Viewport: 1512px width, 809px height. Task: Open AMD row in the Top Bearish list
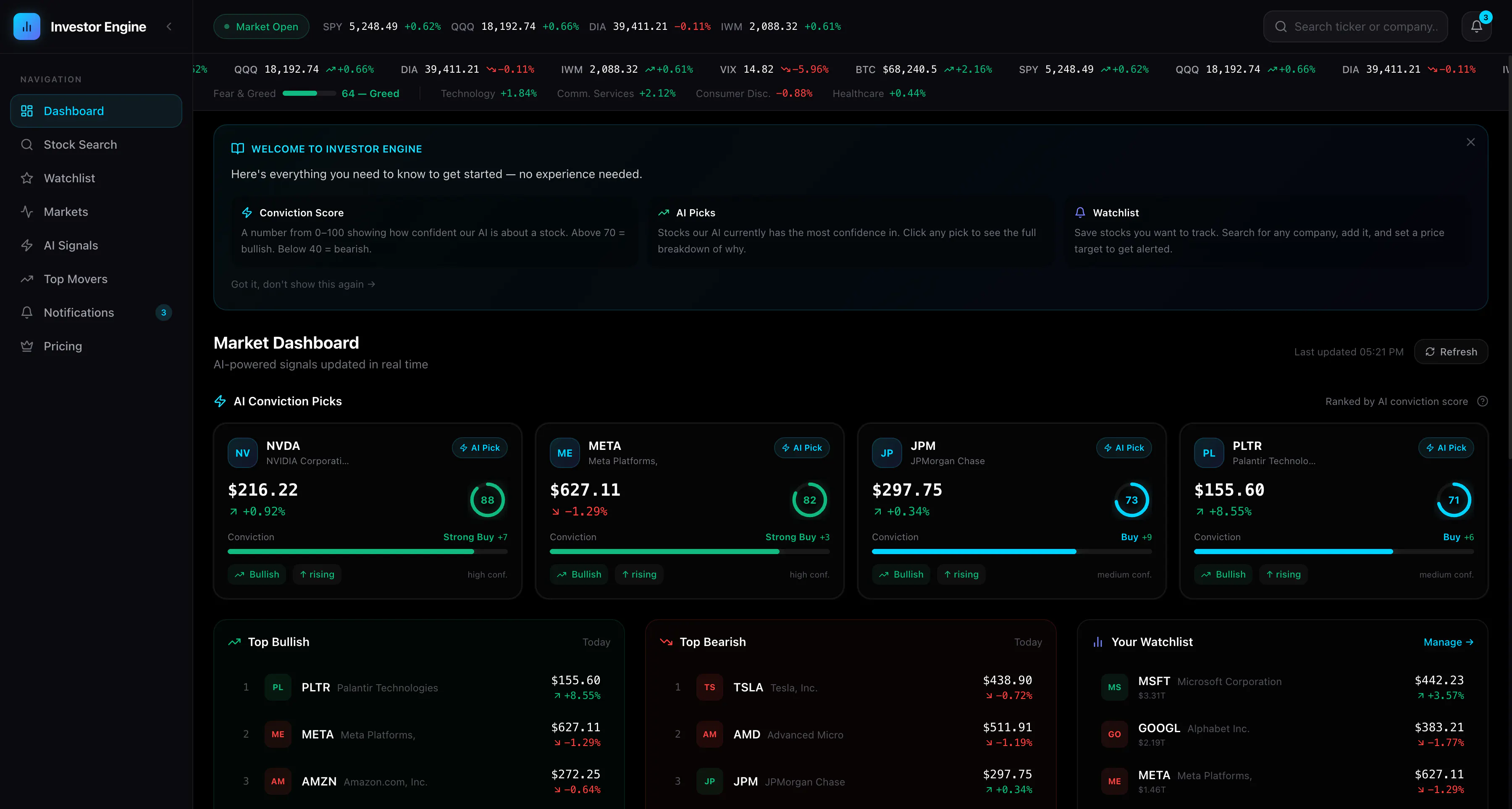851,734
